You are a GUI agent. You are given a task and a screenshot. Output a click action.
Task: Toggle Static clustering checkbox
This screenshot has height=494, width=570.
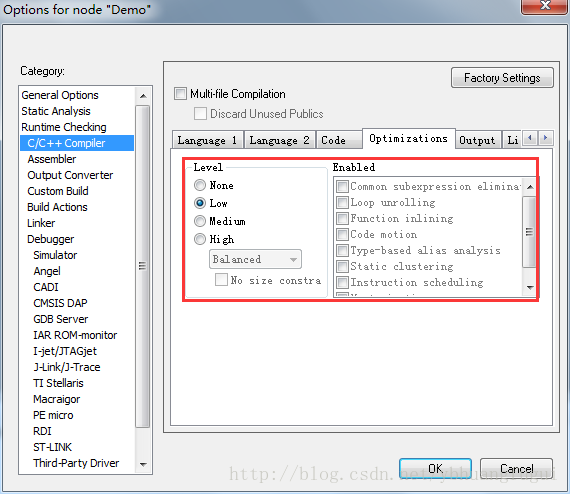click(342, 266)
